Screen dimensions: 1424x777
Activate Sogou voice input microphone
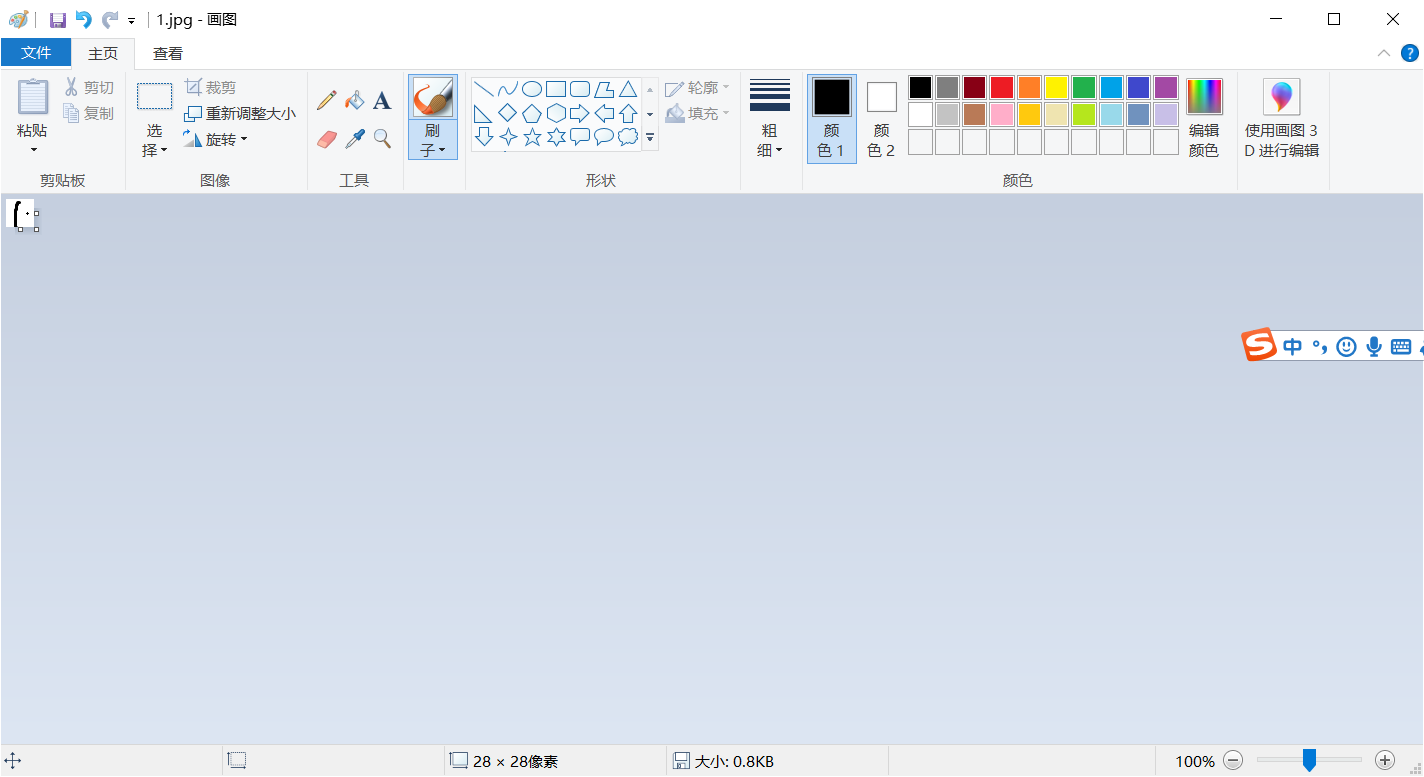1374,347
